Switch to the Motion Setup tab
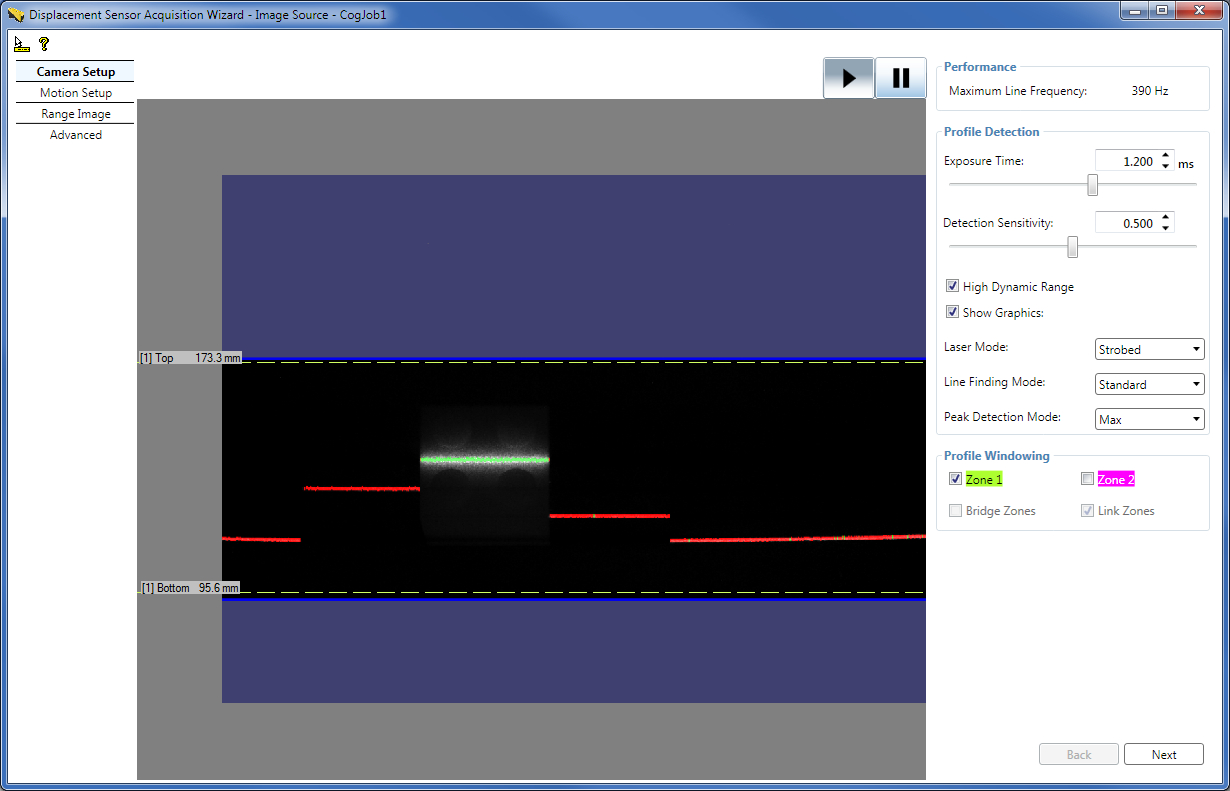Screen dimensions: 1230x791 (x=76, y=93)
